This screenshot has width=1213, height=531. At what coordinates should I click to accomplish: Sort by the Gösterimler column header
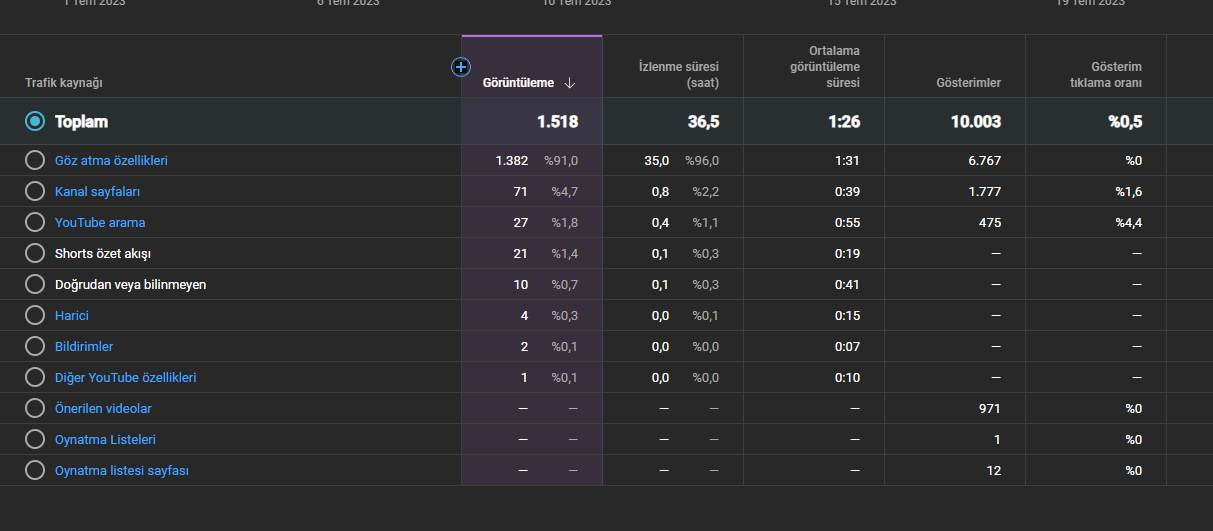968,83
